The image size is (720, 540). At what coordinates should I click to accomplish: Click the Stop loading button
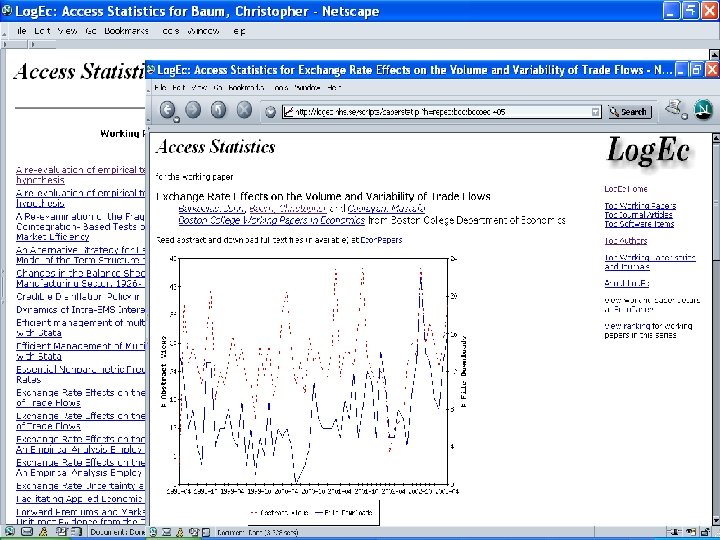pos(244,110)
